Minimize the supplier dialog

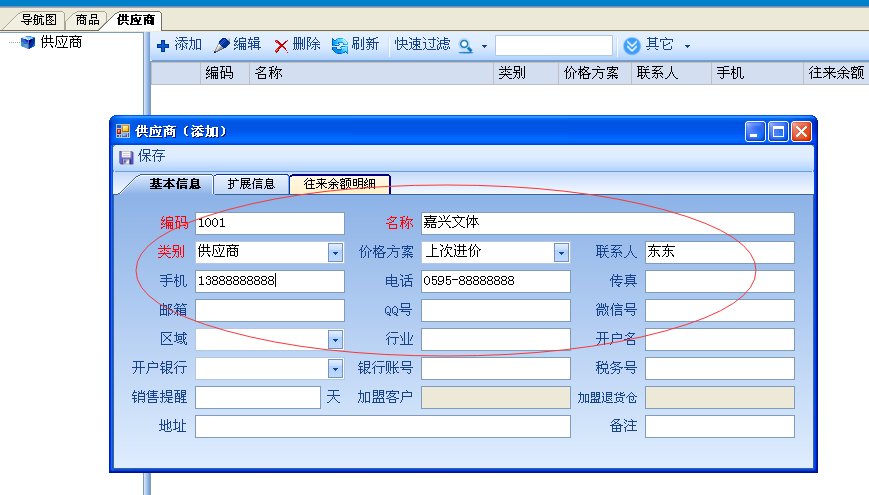(755, 132)
